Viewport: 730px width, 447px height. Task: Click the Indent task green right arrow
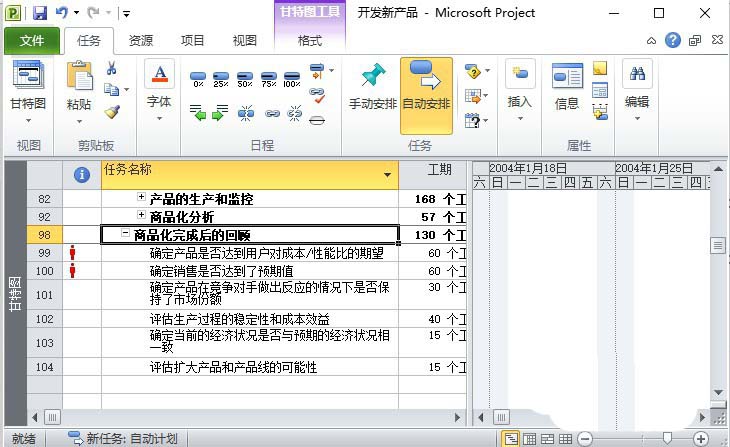pos(220,112)
